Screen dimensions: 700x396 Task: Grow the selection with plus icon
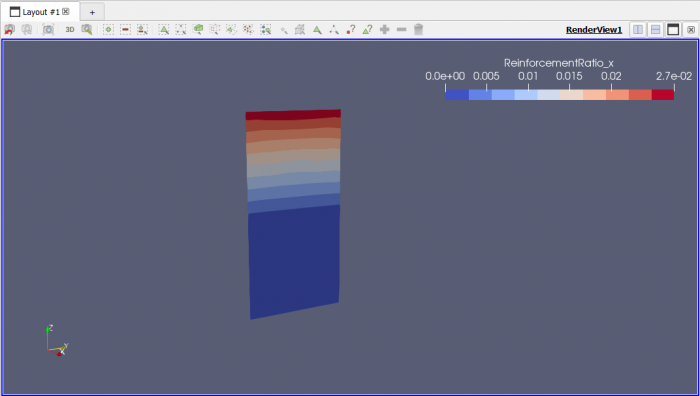[x=384, y=29]
